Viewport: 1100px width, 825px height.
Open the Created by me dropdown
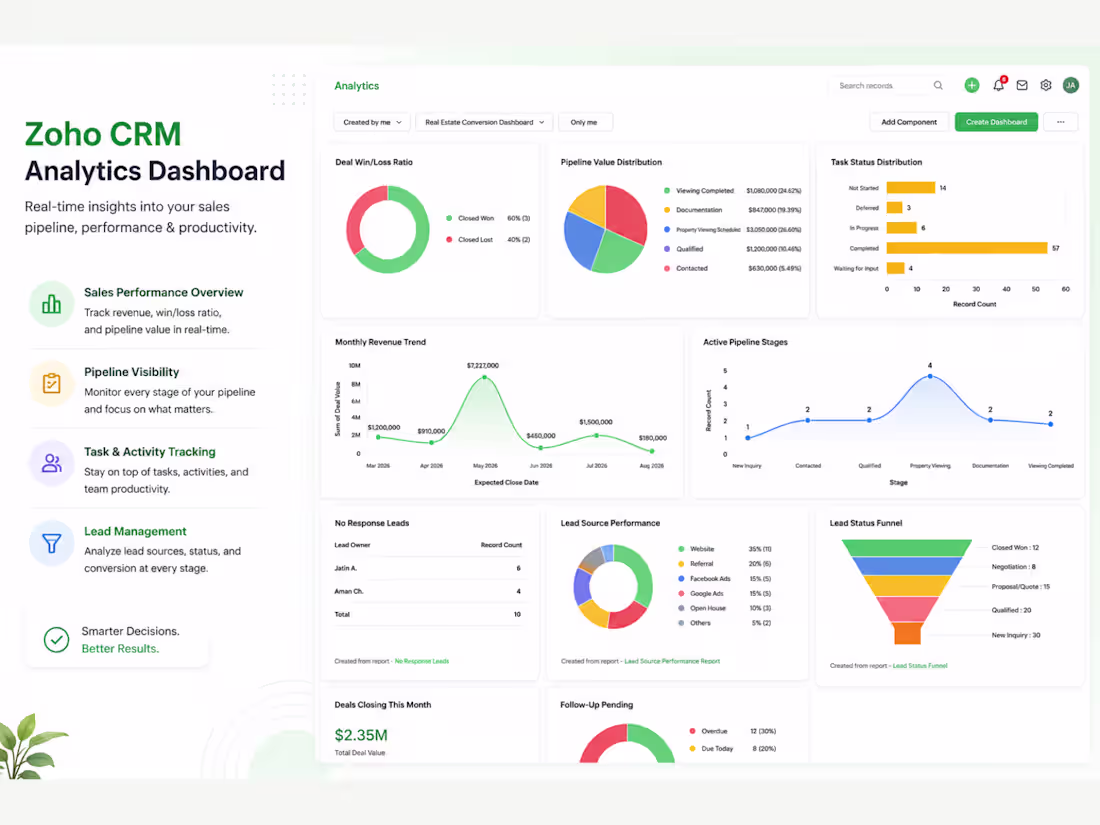pos(372,122)
